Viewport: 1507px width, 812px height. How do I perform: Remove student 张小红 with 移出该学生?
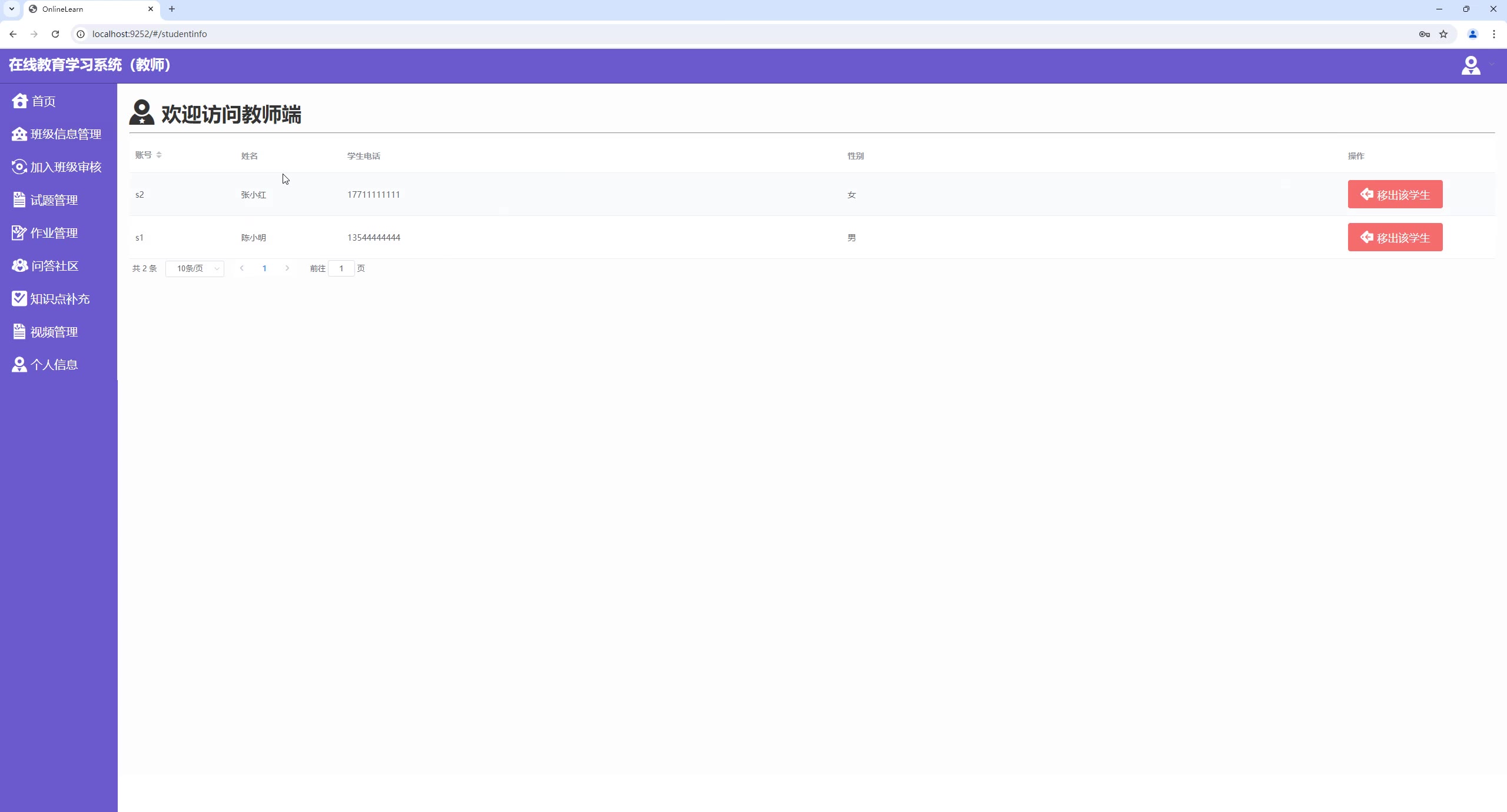click(x=1395, y=195)
